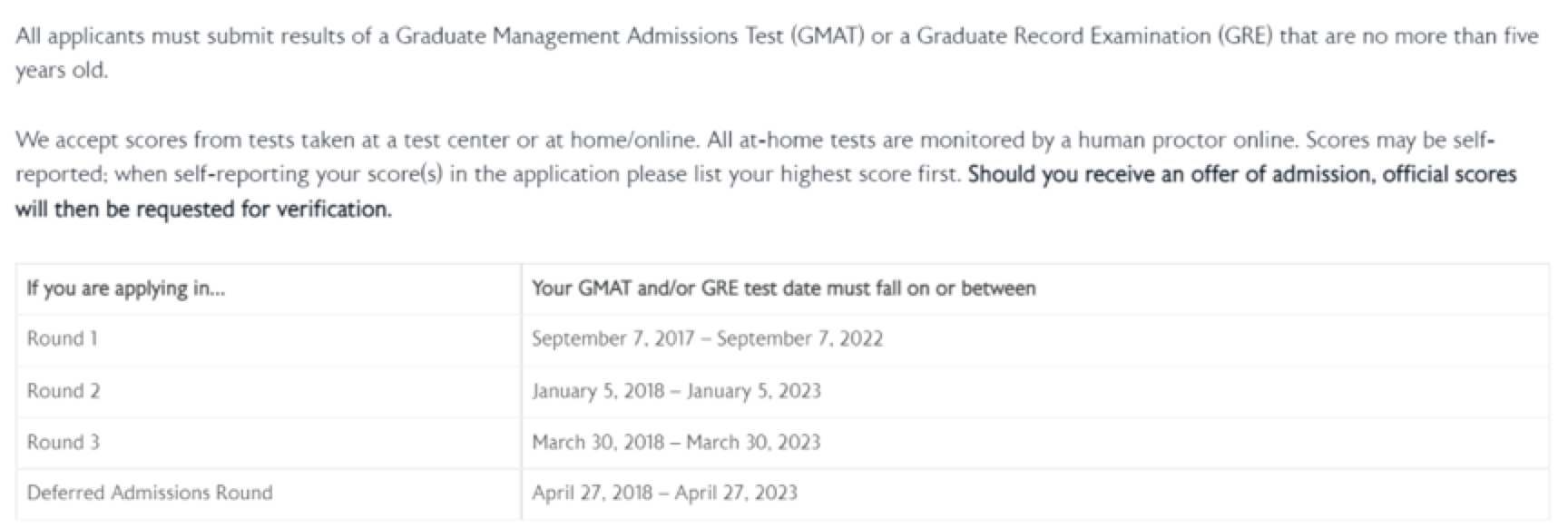Click the September 7, 2017 – September 7, 2022 date range
The image size is (1568, 528).
coord(707,339)
